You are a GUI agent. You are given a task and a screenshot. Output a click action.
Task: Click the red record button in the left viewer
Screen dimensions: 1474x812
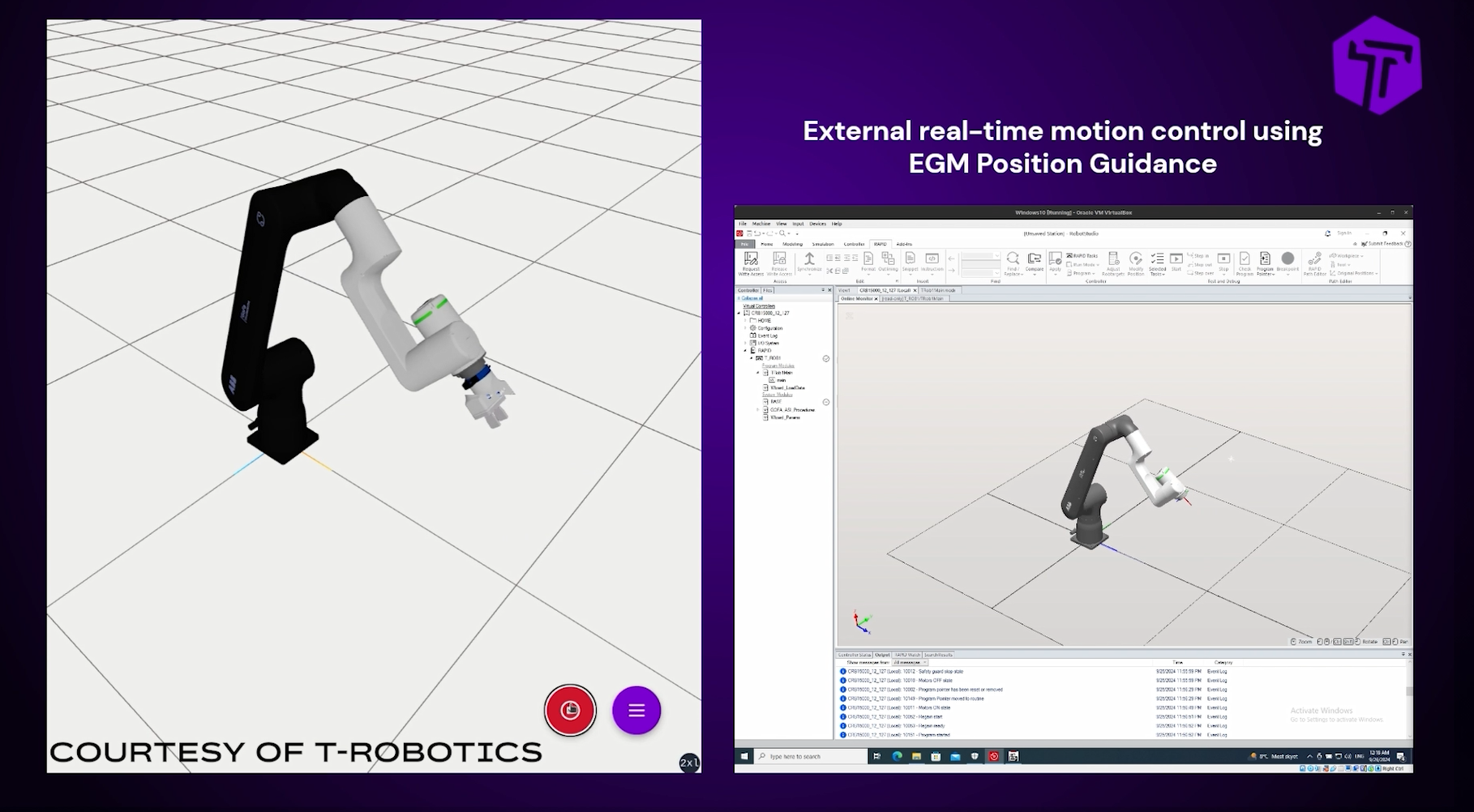[570, 710]
